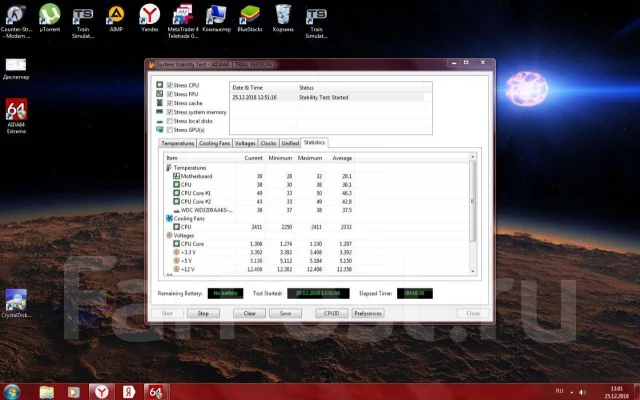Switch to the Temperatures tab
This screenshot has height=400, width=640.
[x=178, y=143]
